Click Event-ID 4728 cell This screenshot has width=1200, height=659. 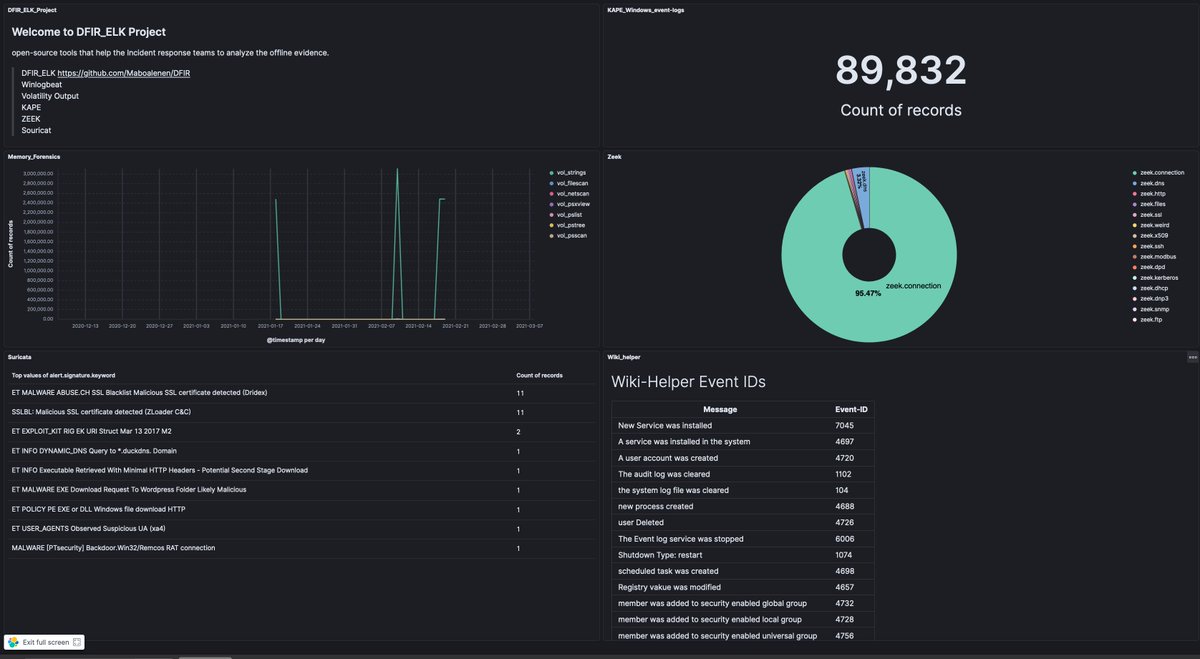[845, 619]
